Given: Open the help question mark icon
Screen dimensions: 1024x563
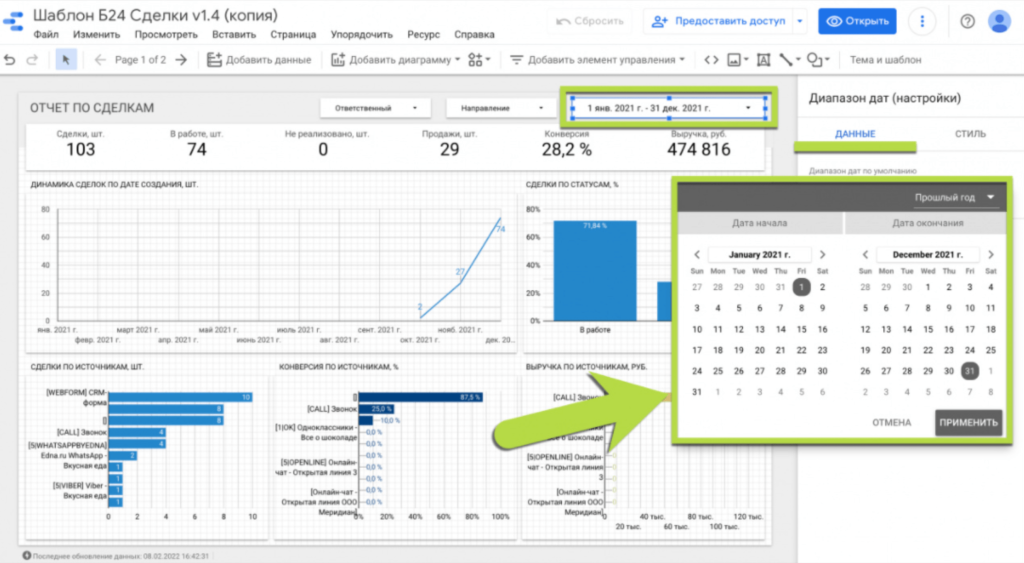Looking at the screenshot, I should [967, 21].
